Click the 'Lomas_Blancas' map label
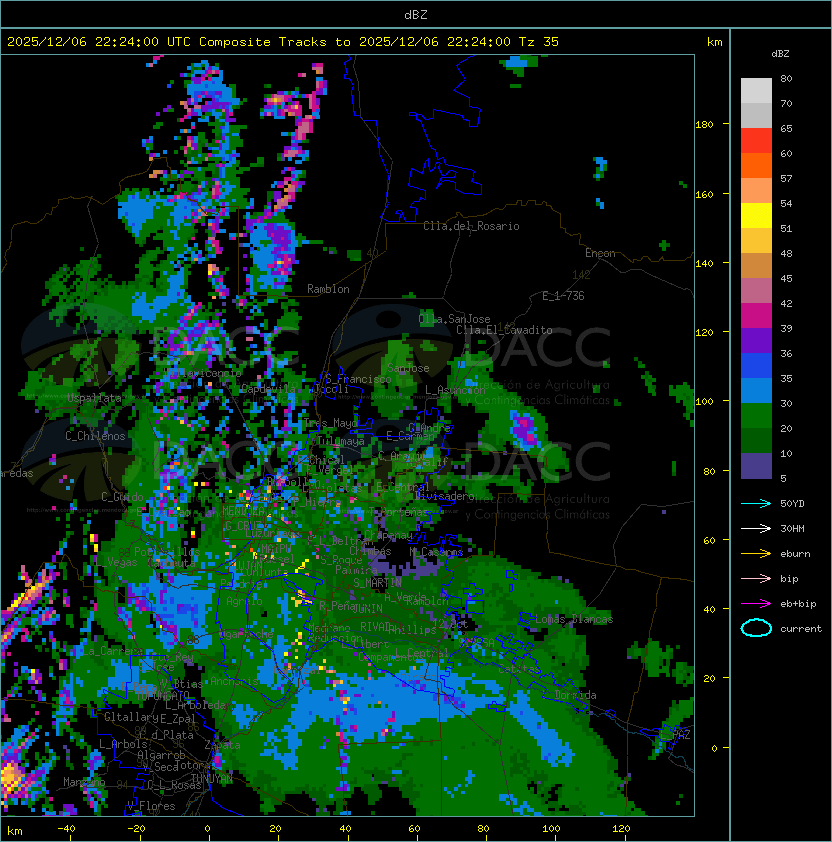Viewport: 832px width, 842px height. pyautogui.click(x=574, y=619)
